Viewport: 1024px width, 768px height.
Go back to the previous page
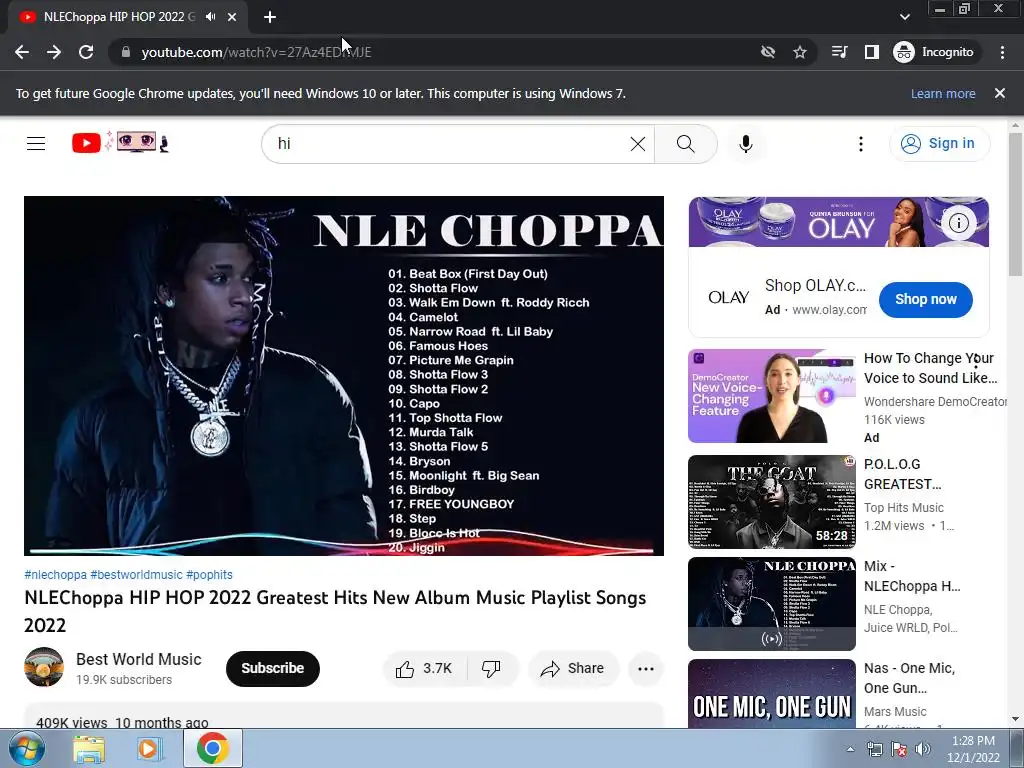pyautogui.click(x=22, y=52)
